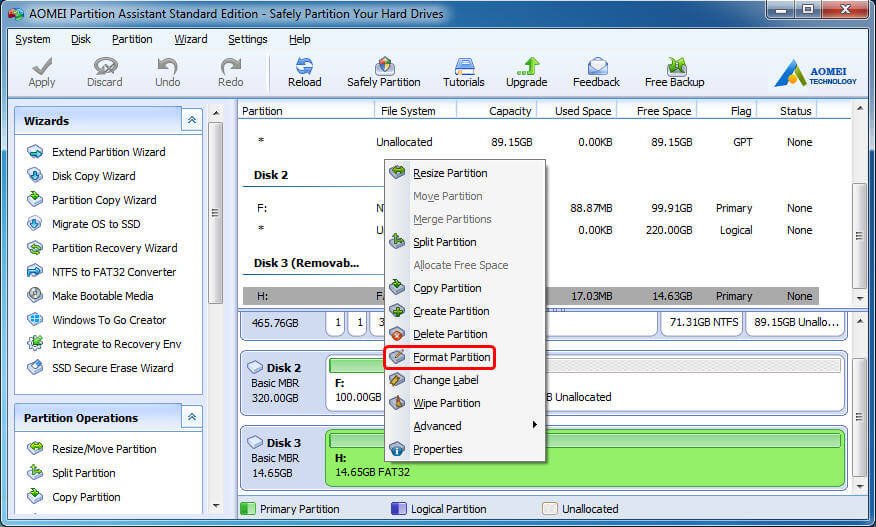Select Resize Partition in context menu
This screenshot has height=527, width=876.
tap(465, 173)
